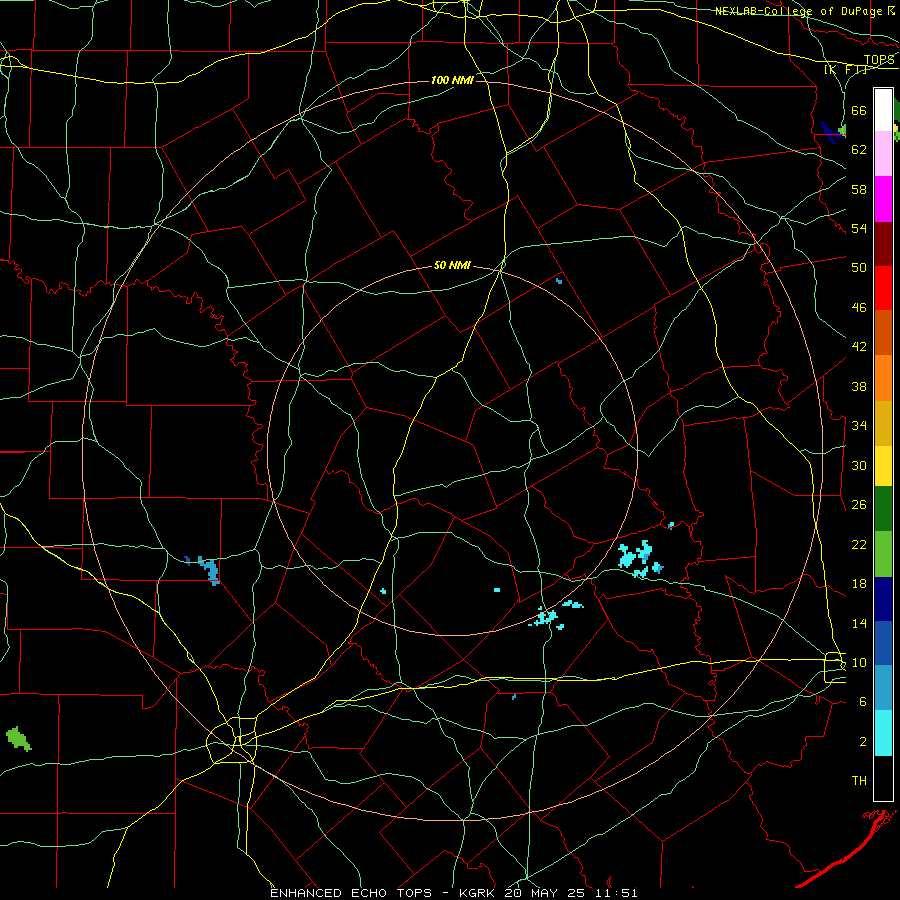The width and height of the screenshot is (900, 900).
Task: Click the "TH" legend label
Action: (859, 781)
